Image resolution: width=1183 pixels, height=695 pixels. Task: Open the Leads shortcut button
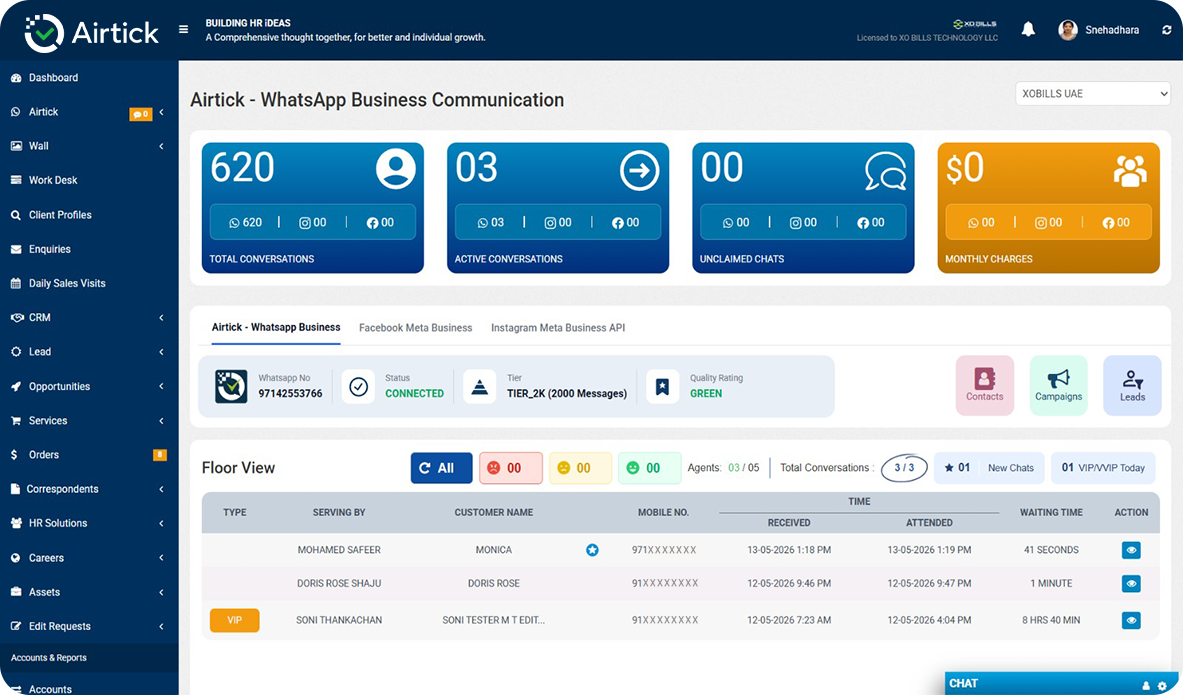(1132, 385)
